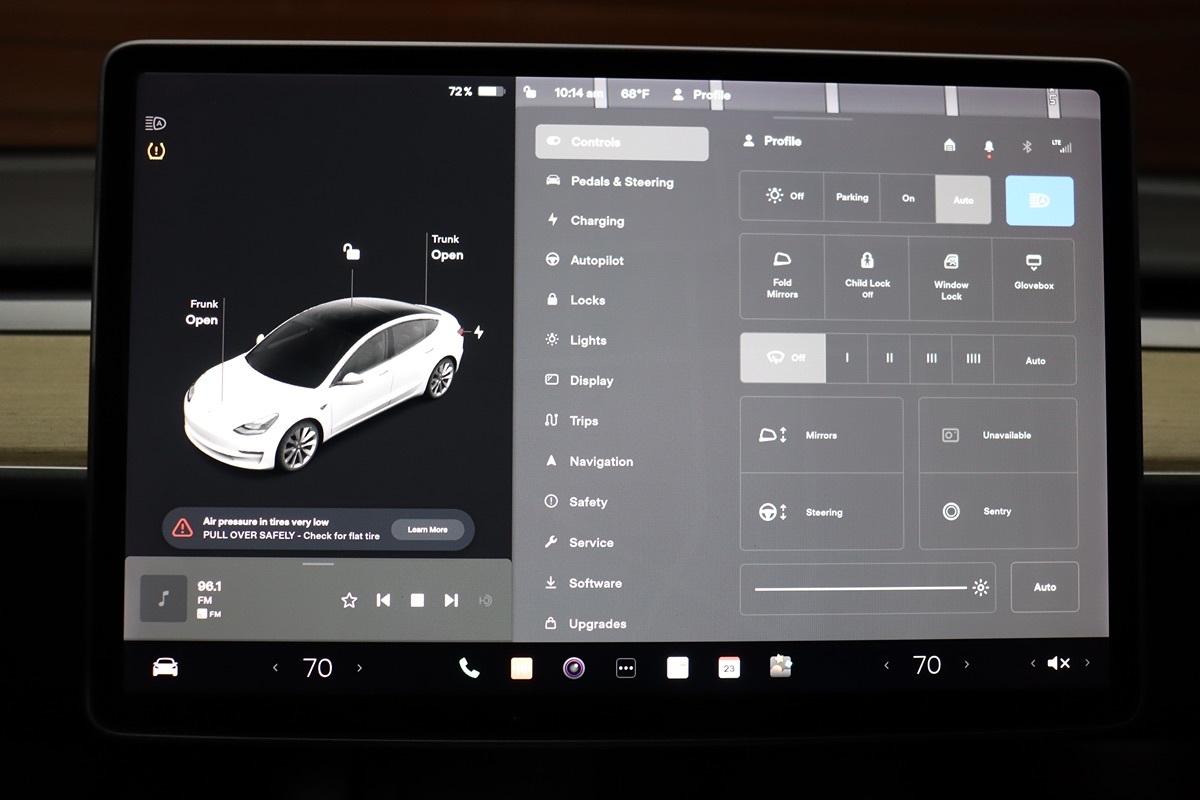Skip to next radio station
The image size is (1200, 800).
(451, 600)
